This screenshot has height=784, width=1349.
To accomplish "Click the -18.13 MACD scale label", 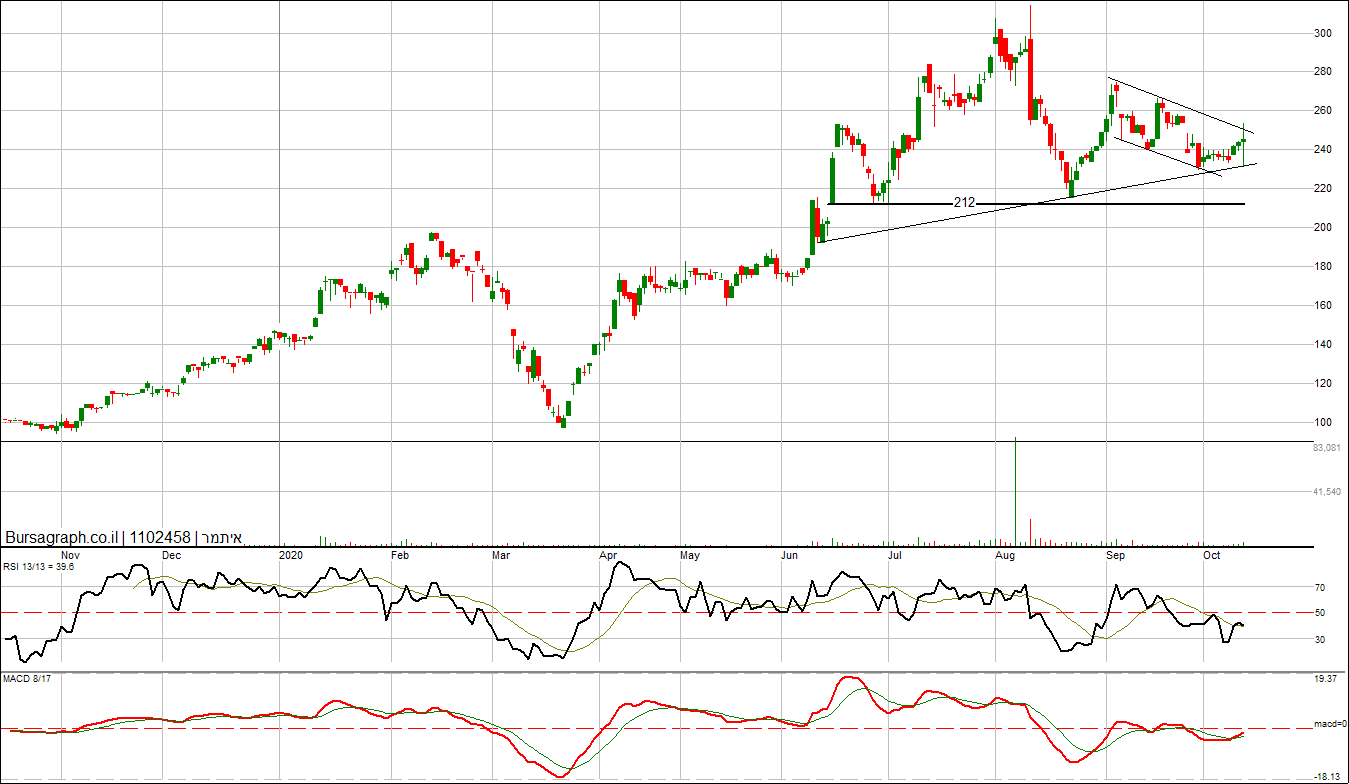I will tap(1326, 776).
